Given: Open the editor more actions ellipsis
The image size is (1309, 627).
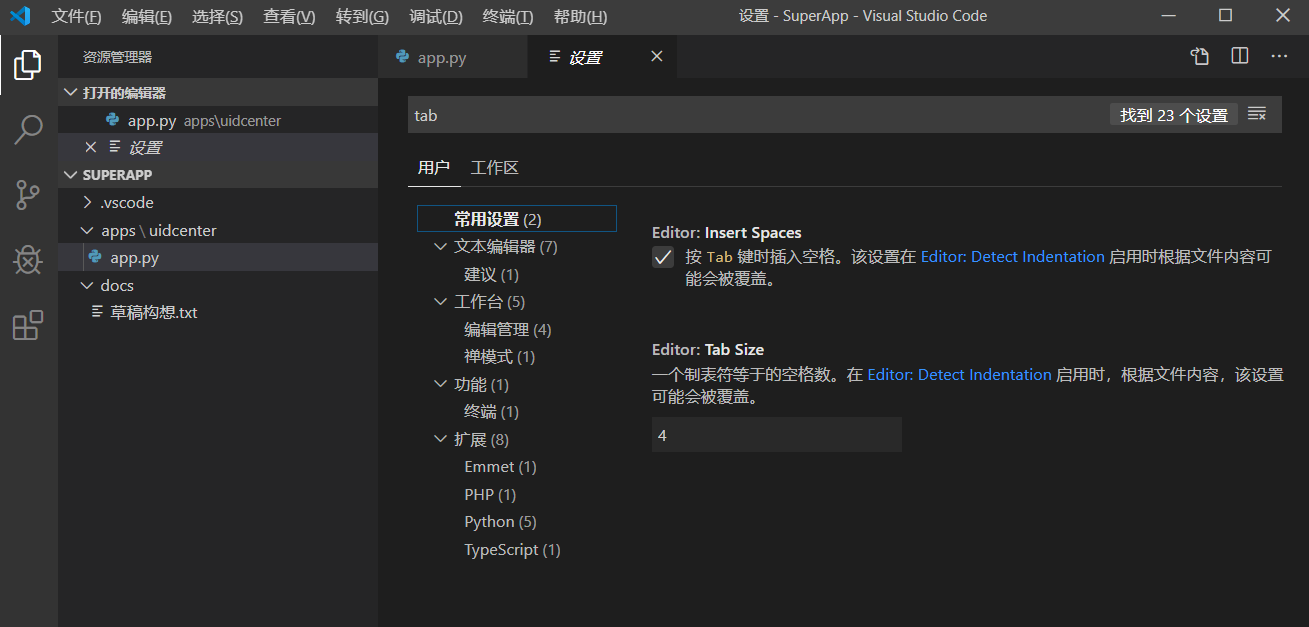Looking at the screenshot, I should click(x=1279, y=57).
